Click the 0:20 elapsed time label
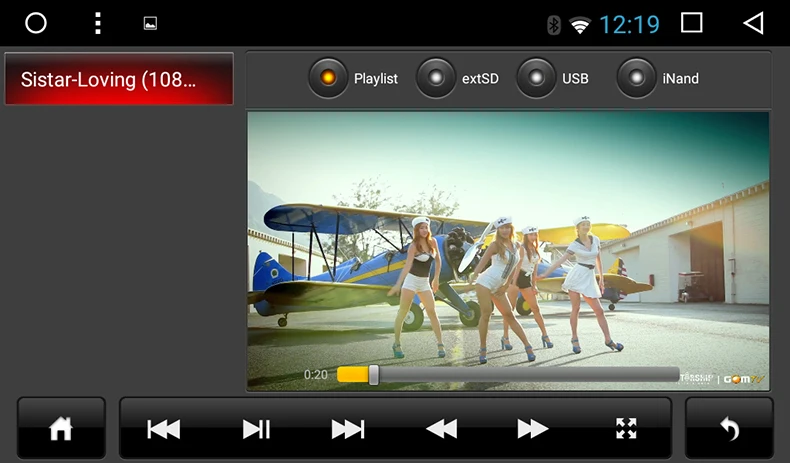Viewport: 790px width, 463px height. coord(315,375)
